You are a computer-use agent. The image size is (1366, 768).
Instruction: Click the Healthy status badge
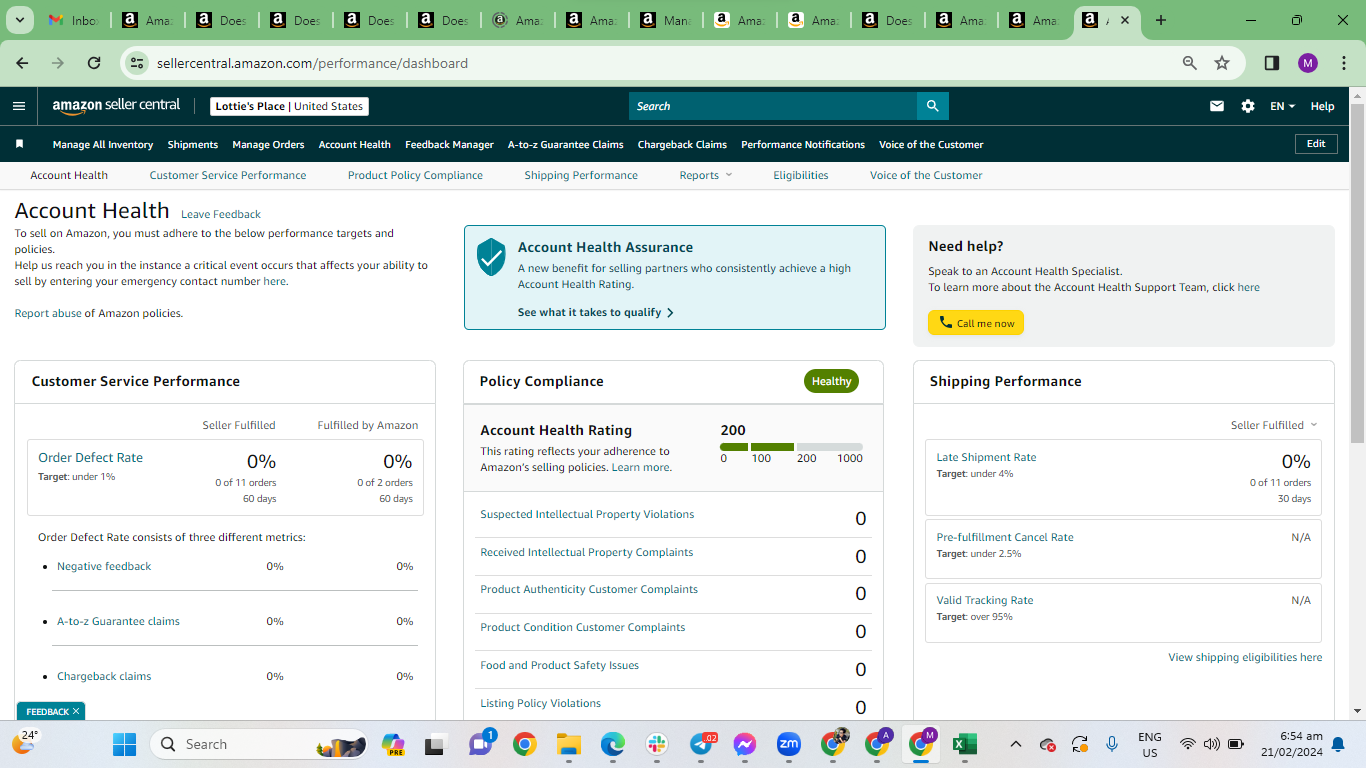(831, 381)
